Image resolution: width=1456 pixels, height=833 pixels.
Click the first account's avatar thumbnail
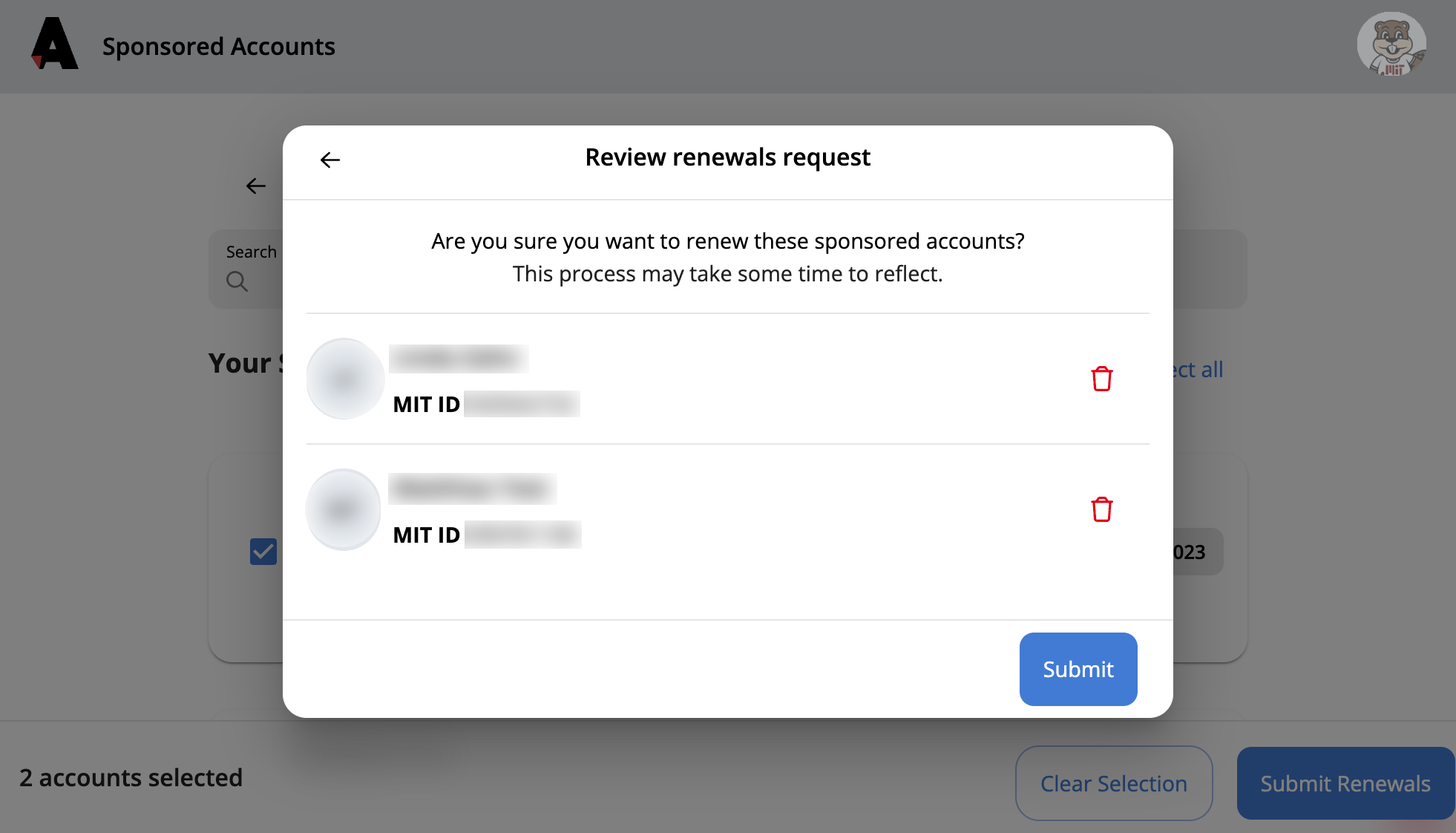click(x=345, y=379)
